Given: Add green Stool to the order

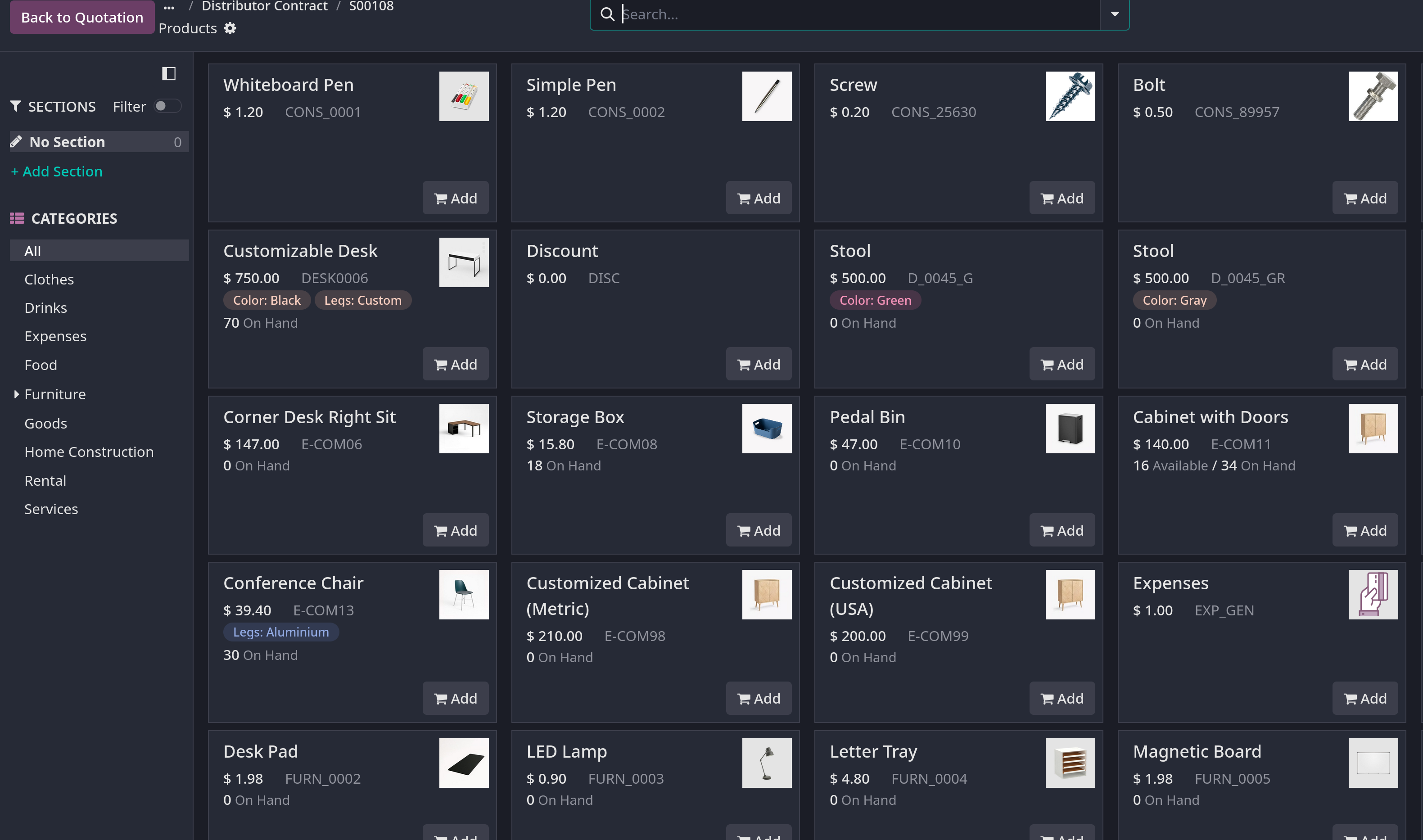Looking at the screenshot, I should pyautogui.click(x=1062, y=364).
